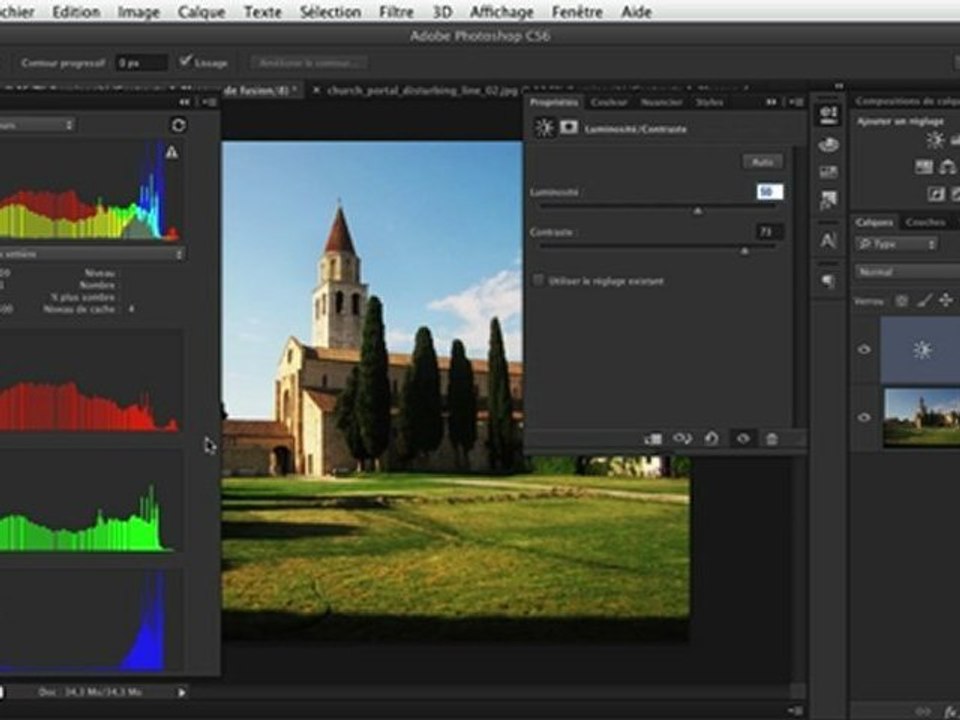
Task: Open the Fenêtre menu
Action: point(577,12)
